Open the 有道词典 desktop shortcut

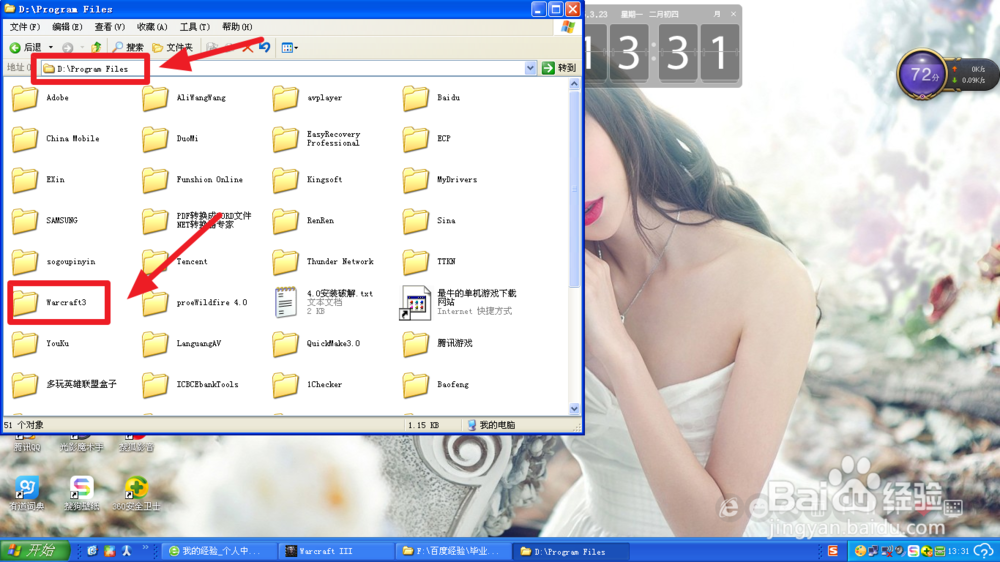click(27, 493)
